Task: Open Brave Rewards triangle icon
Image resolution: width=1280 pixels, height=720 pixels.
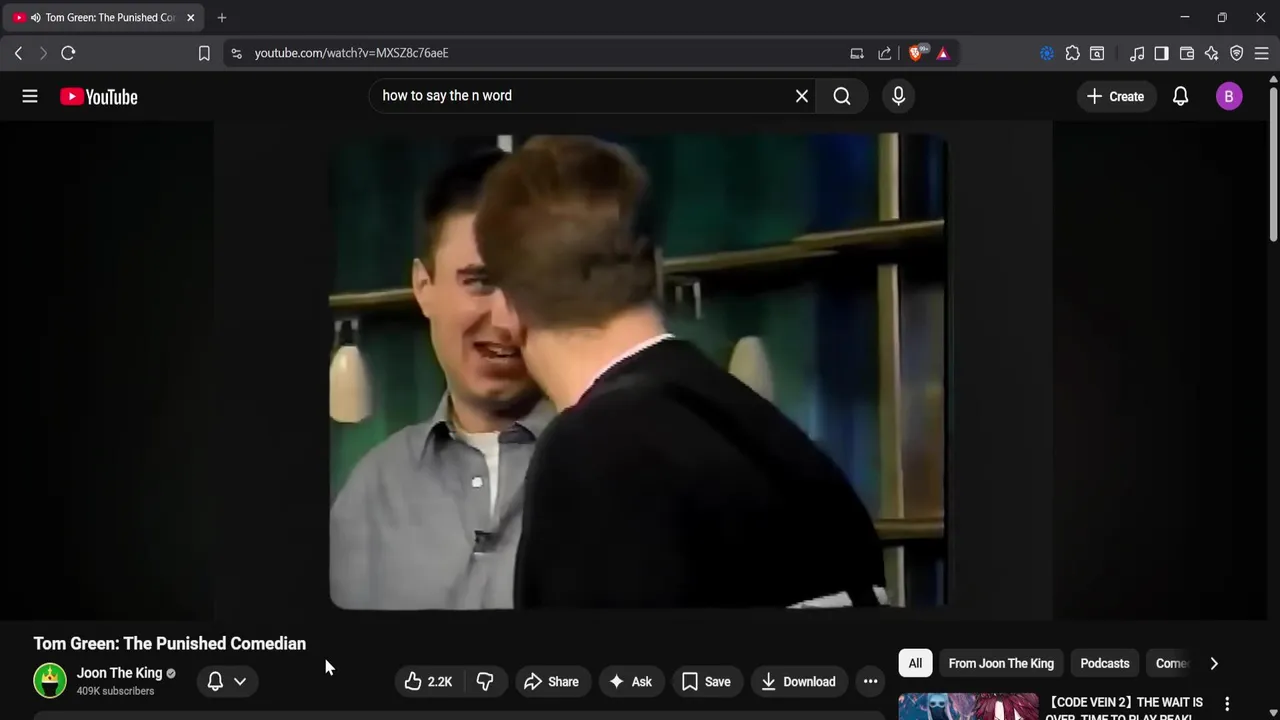Action: coord(943,53)
